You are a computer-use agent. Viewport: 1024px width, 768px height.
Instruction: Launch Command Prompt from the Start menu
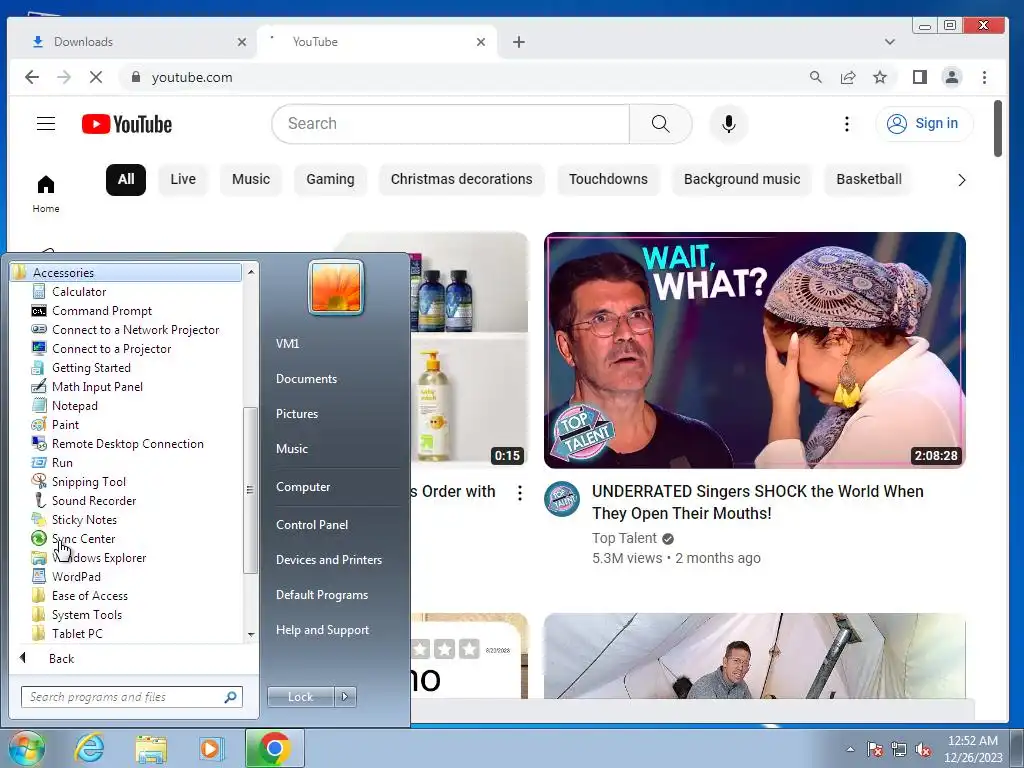101,311
